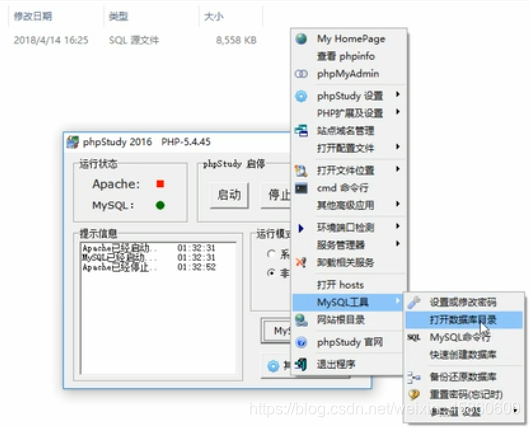Viewport: 530px width, 427px height.
Task: Click the gear settings button at window bottom
Action: [x=276, y=365]
